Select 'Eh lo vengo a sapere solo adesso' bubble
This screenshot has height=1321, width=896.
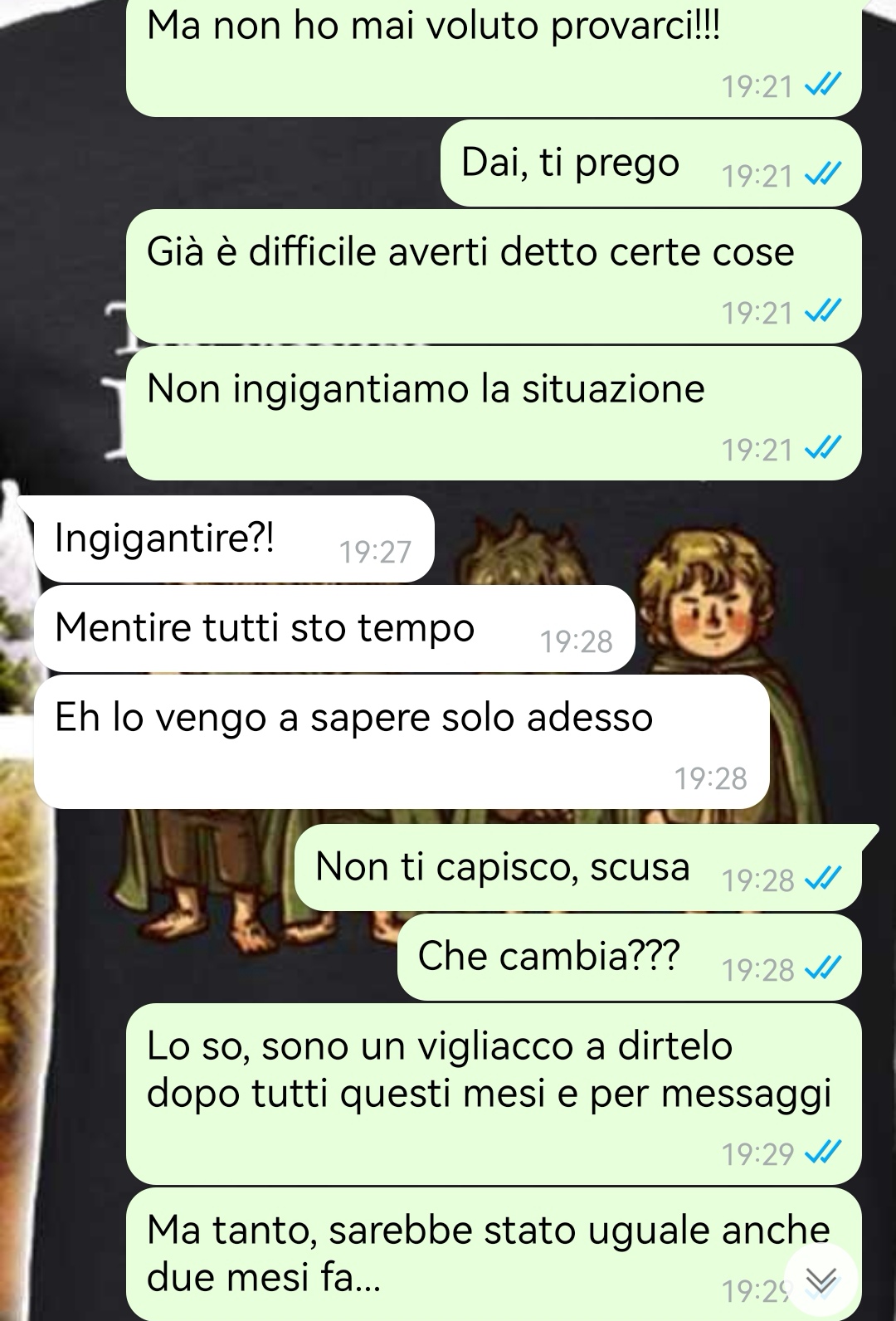[402, 741]
